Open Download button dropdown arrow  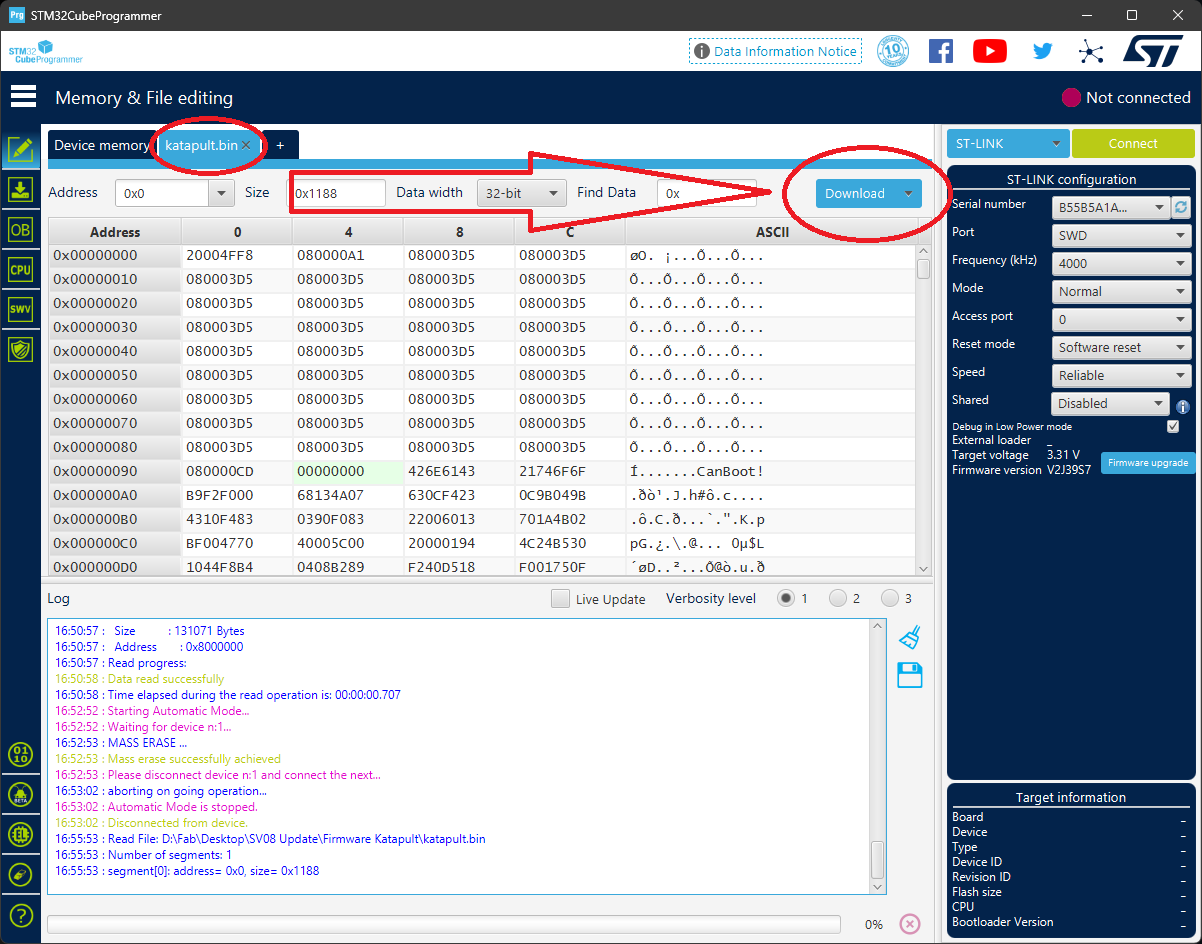908,193
